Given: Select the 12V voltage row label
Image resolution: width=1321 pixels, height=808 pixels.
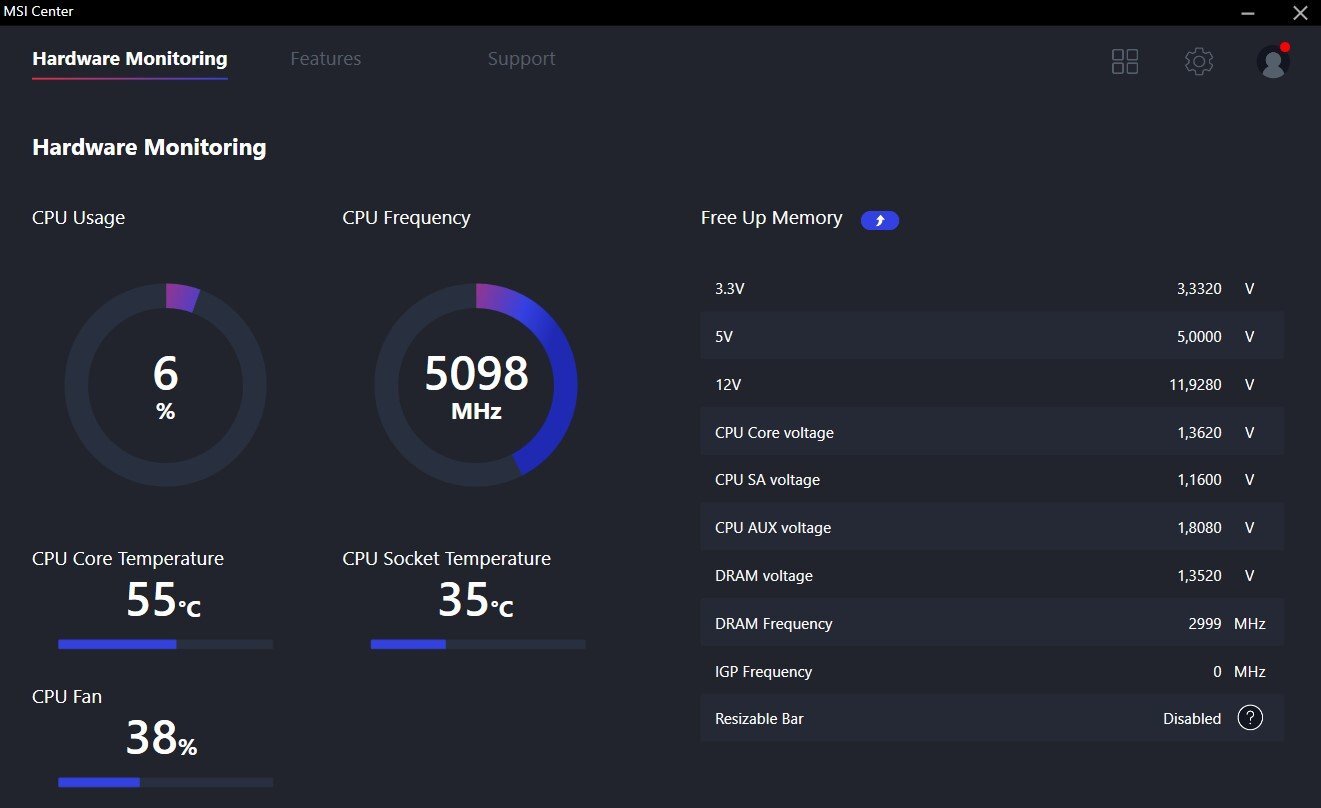Looking at the screenshot, I should click(x=728, y=385).
